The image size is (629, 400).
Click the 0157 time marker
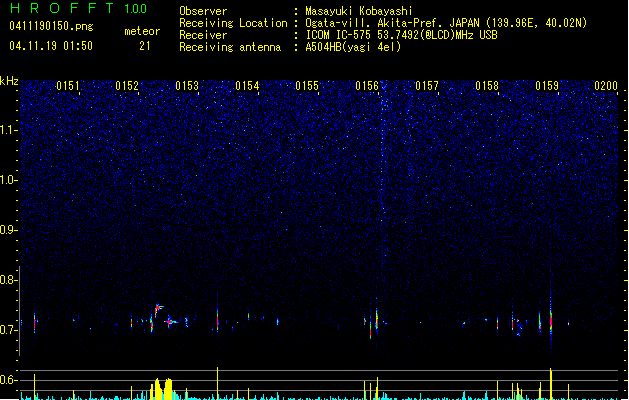pos(427,86)
